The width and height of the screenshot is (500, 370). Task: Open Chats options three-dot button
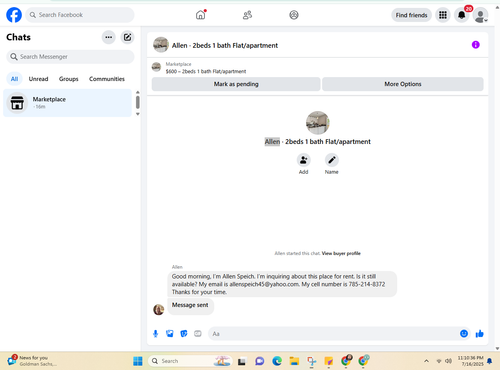pos(109,37)
